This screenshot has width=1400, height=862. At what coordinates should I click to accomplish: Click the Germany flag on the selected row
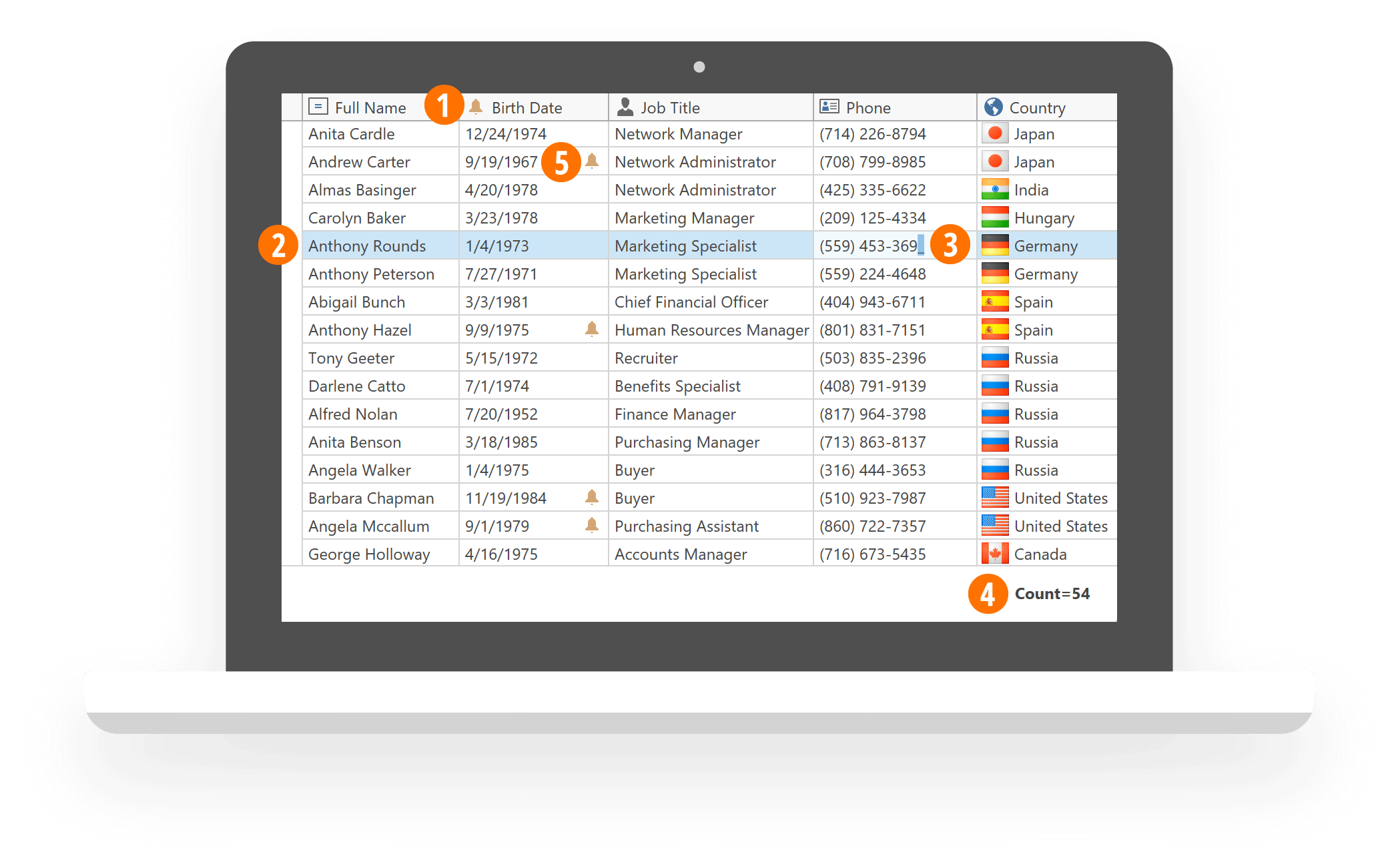[x=995, y=246]
